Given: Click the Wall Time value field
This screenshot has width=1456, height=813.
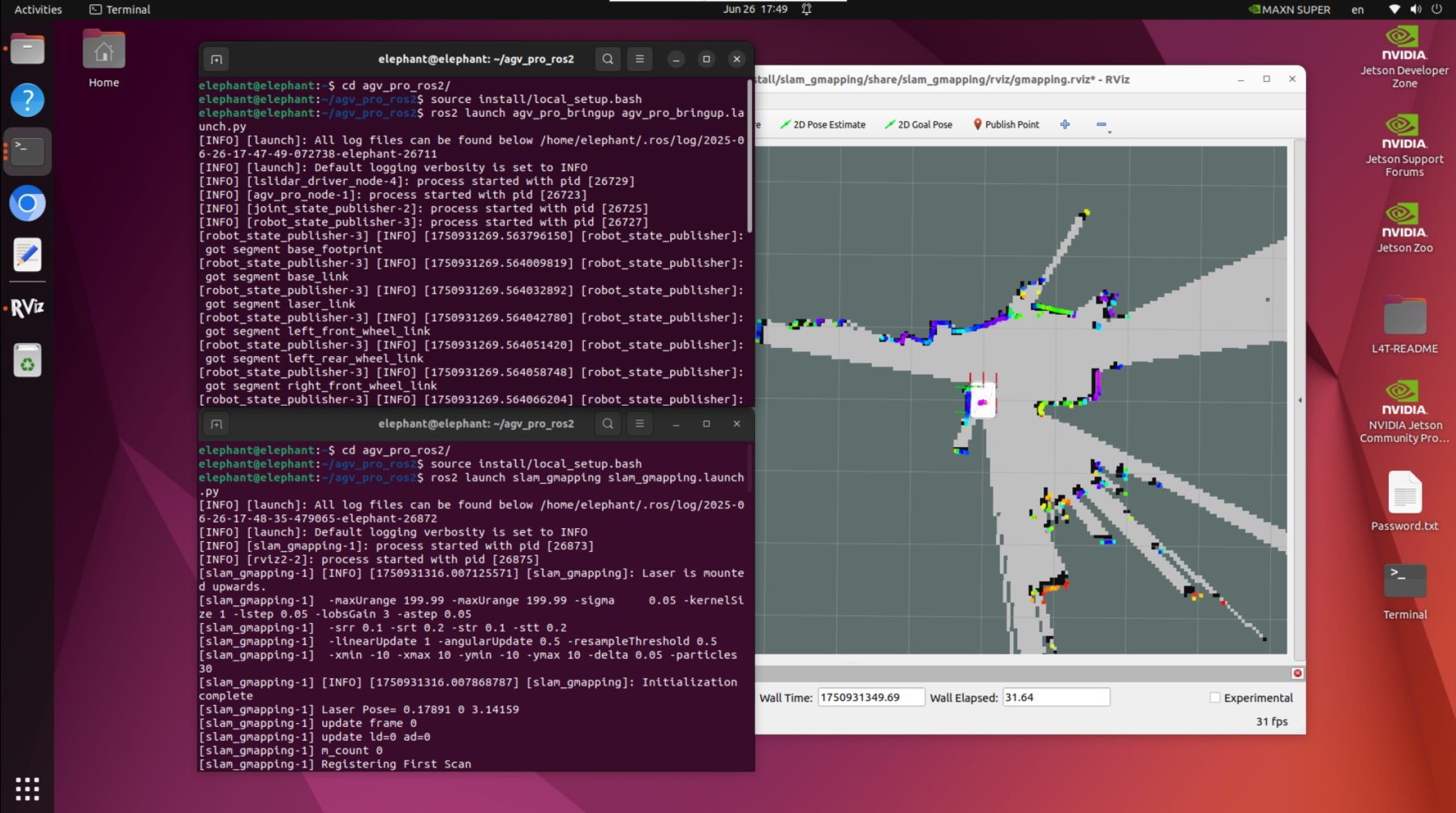Looking at the screenshot, I should (x=870, y=698).
